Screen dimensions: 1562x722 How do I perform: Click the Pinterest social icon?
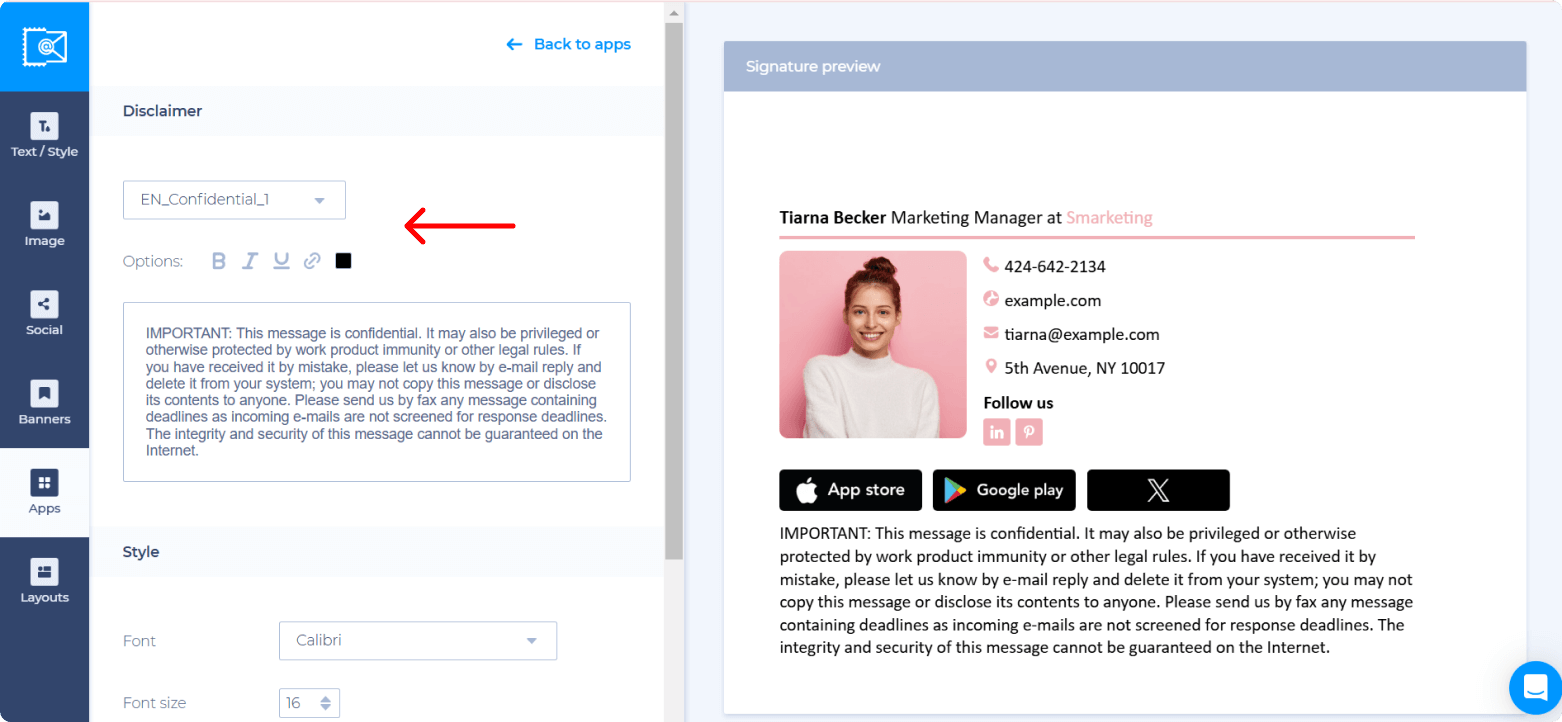coord(1029,432)
